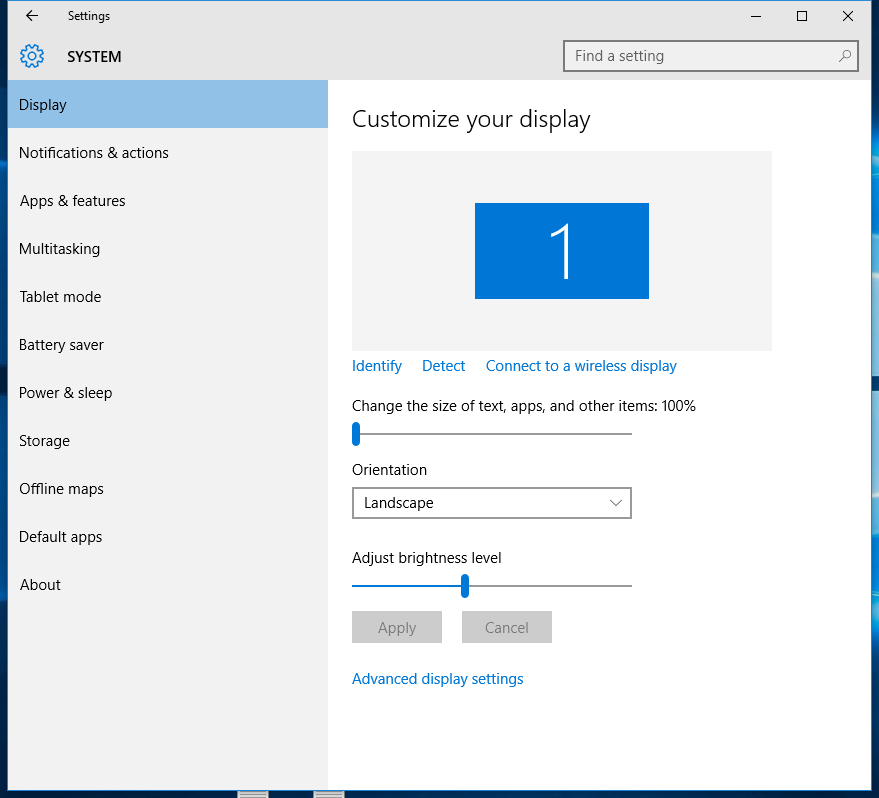Select Power & sleep
The height and width of the screenshot is (798, 879).
[x=66, y=393]
